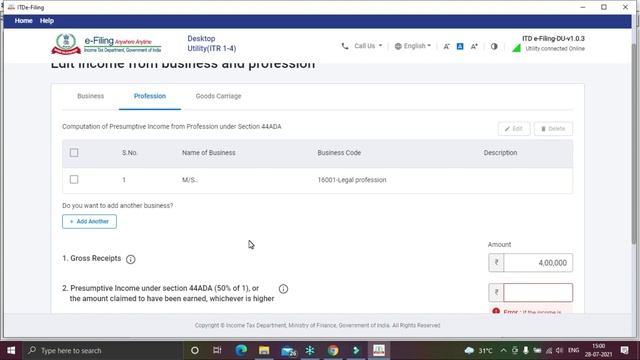
Task: Show info for Gross Receipts
Action: (131, 259)
